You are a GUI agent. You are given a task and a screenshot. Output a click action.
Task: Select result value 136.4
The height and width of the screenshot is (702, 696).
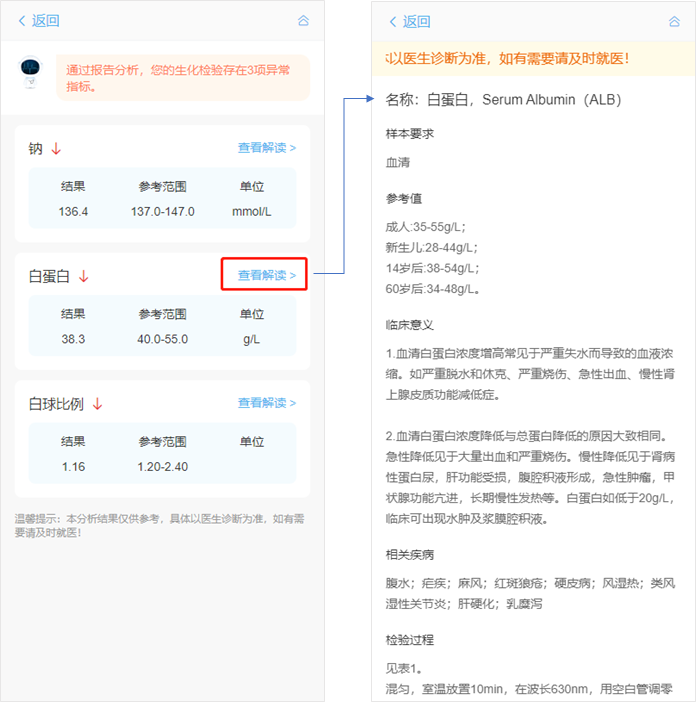tap(73, 212)
